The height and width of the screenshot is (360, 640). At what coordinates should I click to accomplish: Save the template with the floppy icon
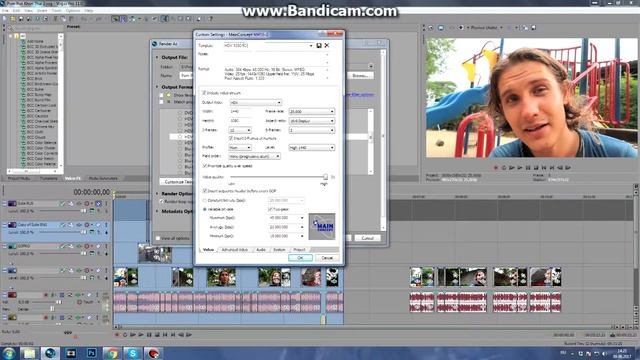click(319, 46)
